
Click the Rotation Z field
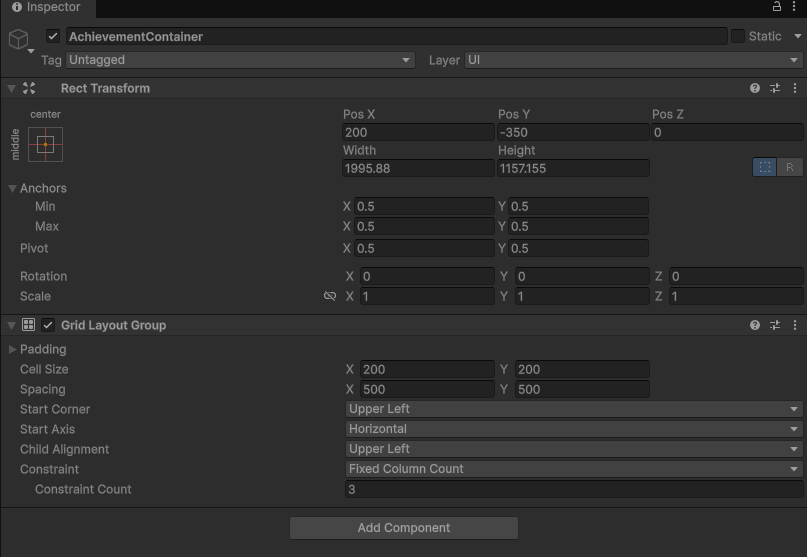click(736, 276)
